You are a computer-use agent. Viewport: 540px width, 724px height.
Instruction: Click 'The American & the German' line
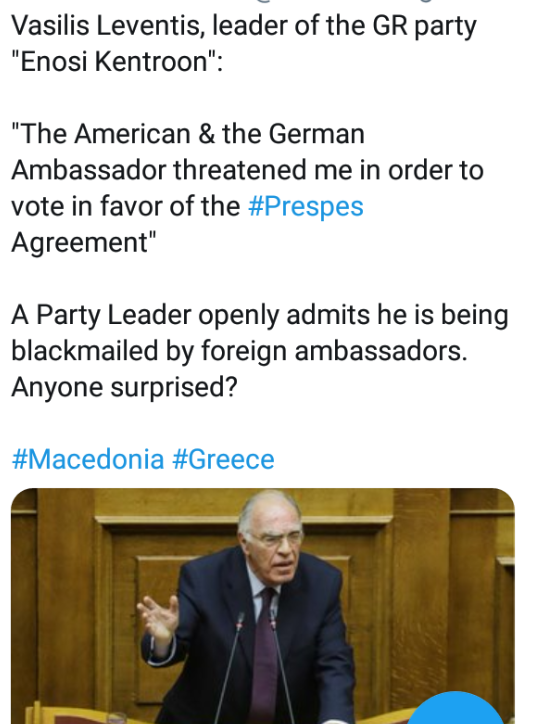(188, 134)
